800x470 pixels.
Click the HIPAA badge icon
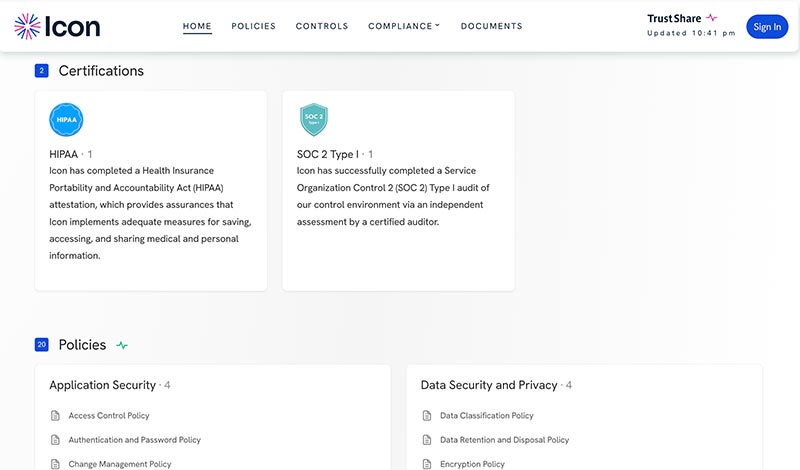66,120
